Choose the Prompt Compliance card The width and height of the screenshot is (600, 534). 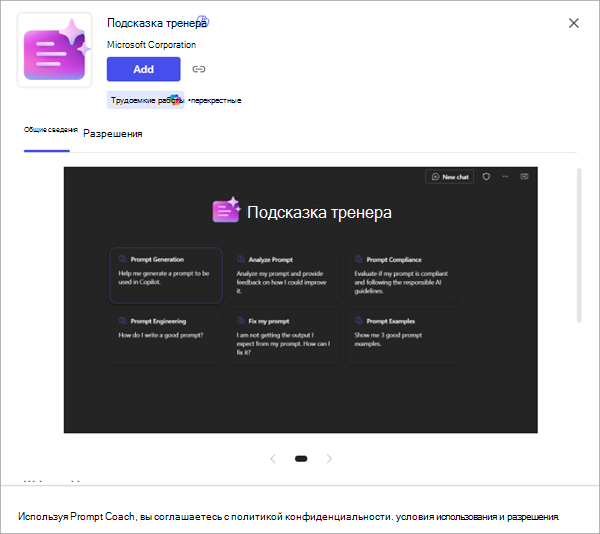(402, 275)
